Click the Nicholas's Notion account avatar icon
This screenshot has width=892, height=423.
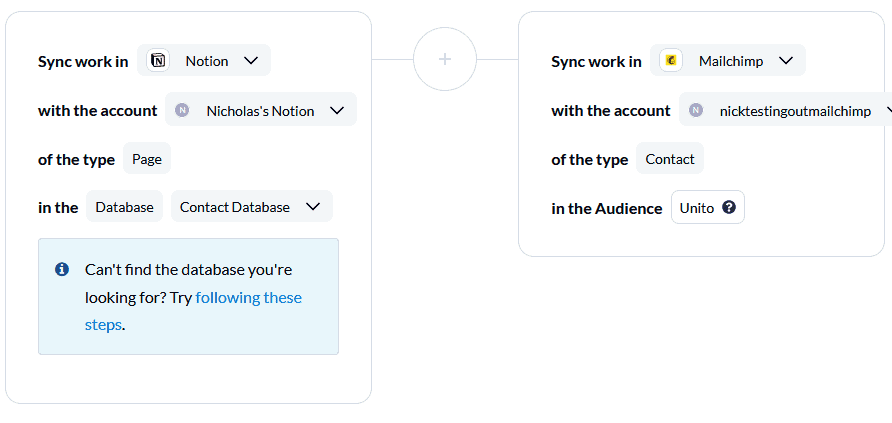pyautogui.click(x=182, y=110)
